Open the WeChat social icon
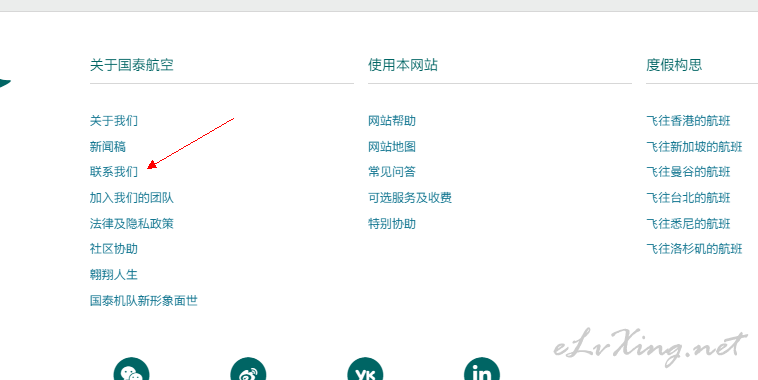Image resolution: width=758 pixels, height=380 pixels. point(131,370)
